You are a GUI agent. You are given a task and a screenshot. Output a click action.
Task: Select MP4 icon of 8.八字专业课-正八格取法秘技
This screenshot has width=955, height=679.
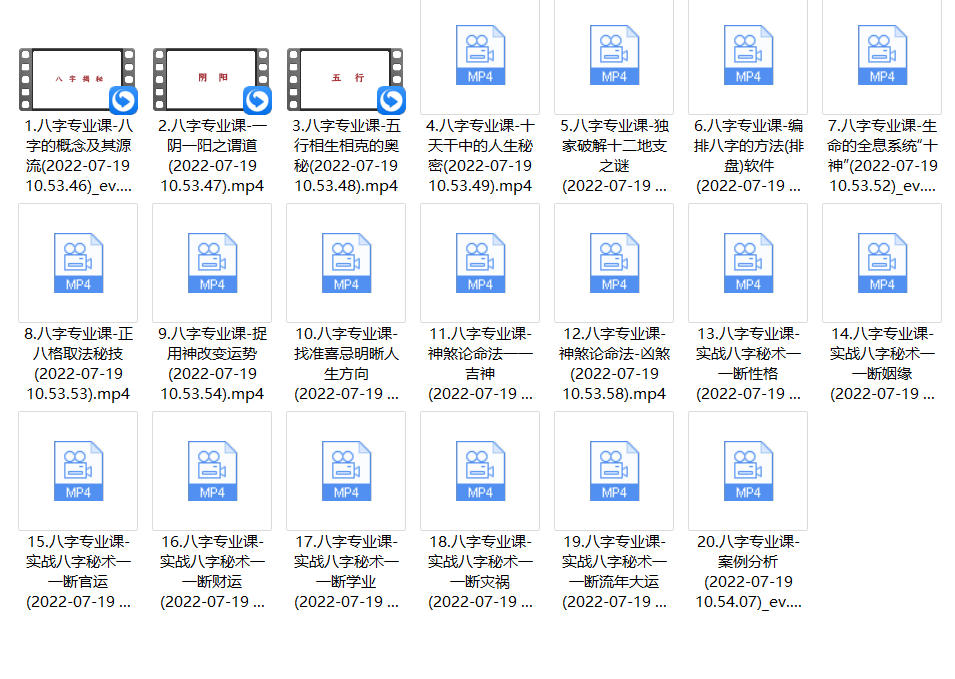tap(79, 262)
